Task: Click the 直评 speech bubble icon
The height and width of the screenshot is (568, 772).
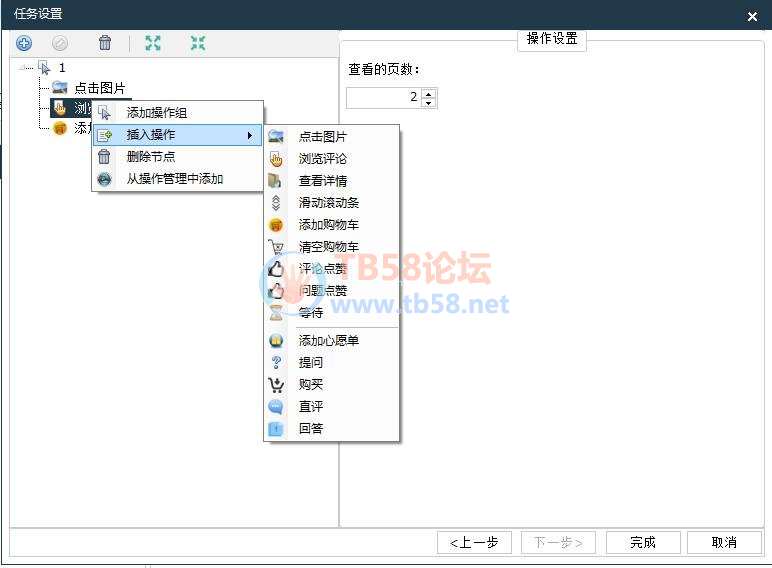Action: tap(276, 407)
